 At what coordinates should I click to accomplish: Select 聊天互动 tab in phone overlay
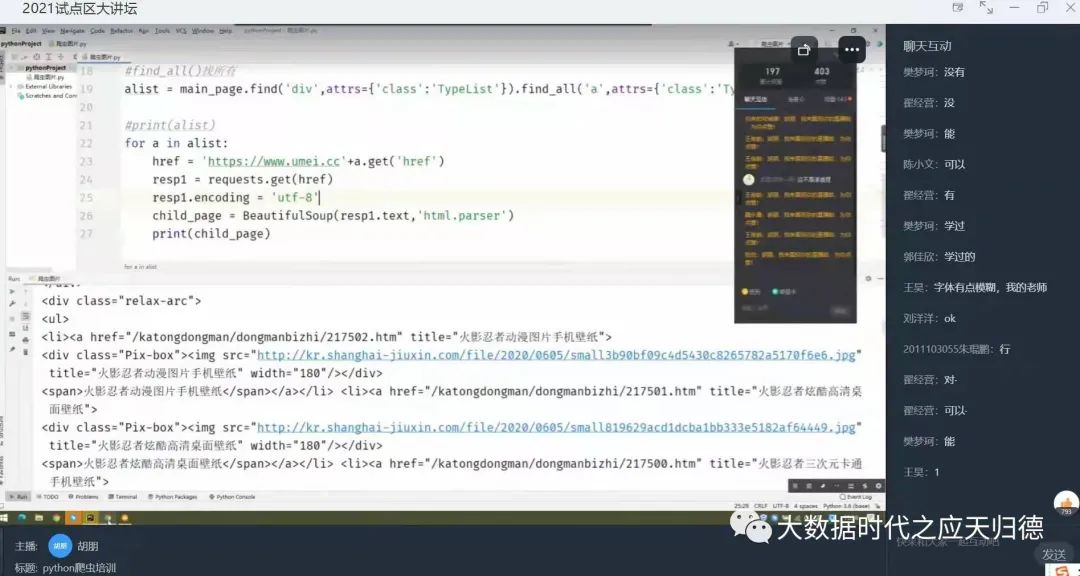(756, 99)
